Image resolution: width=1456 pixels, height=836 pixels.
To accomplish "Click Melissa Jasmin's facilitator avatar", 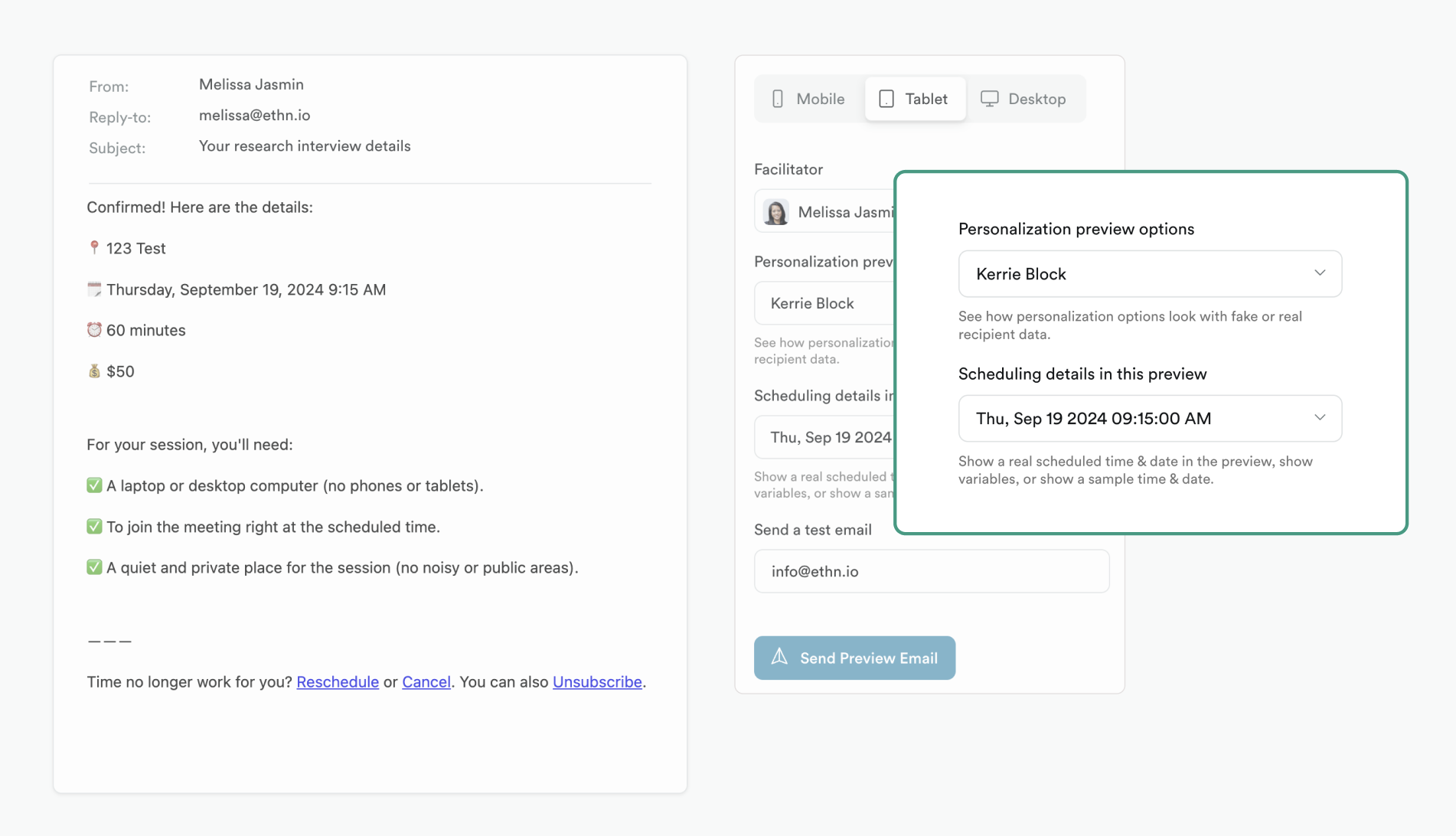I will pos(776,212).
